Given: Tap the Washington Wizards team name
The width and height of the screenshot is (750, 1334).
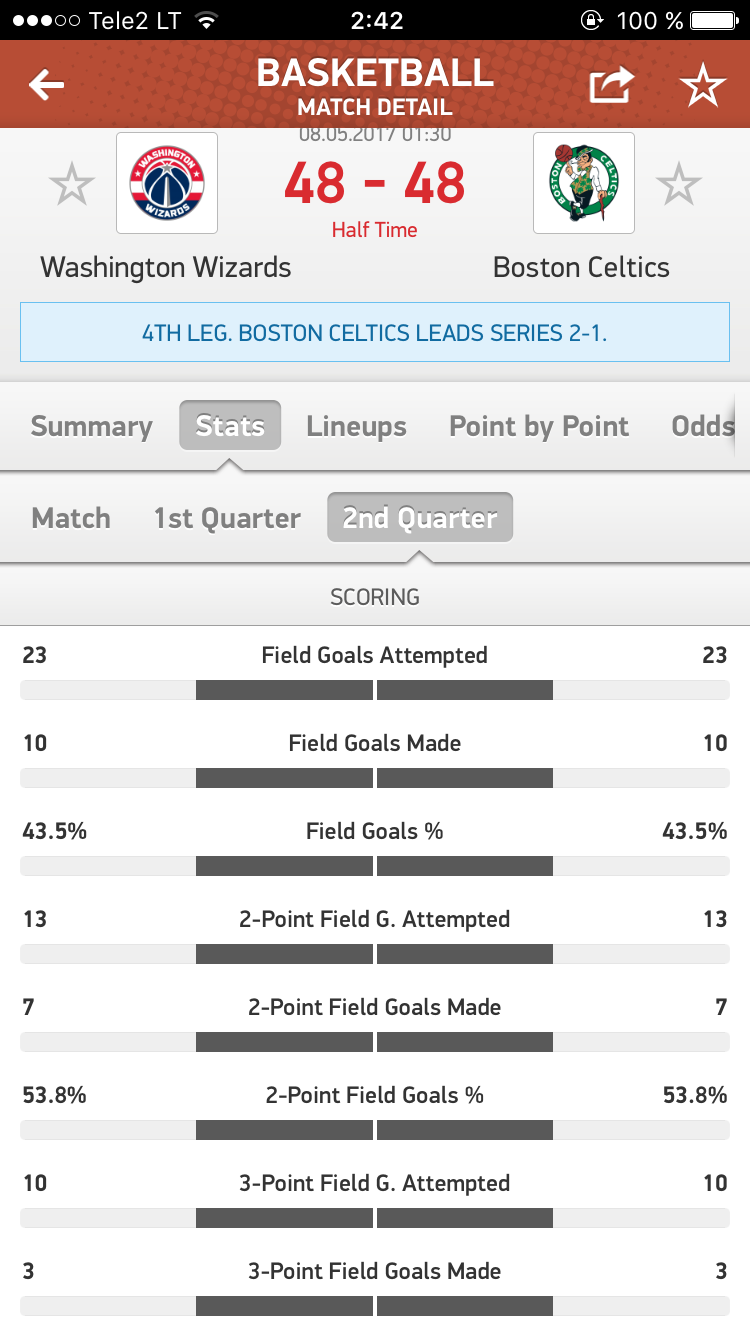Looking at the screenshot, I should click(166, 267).
